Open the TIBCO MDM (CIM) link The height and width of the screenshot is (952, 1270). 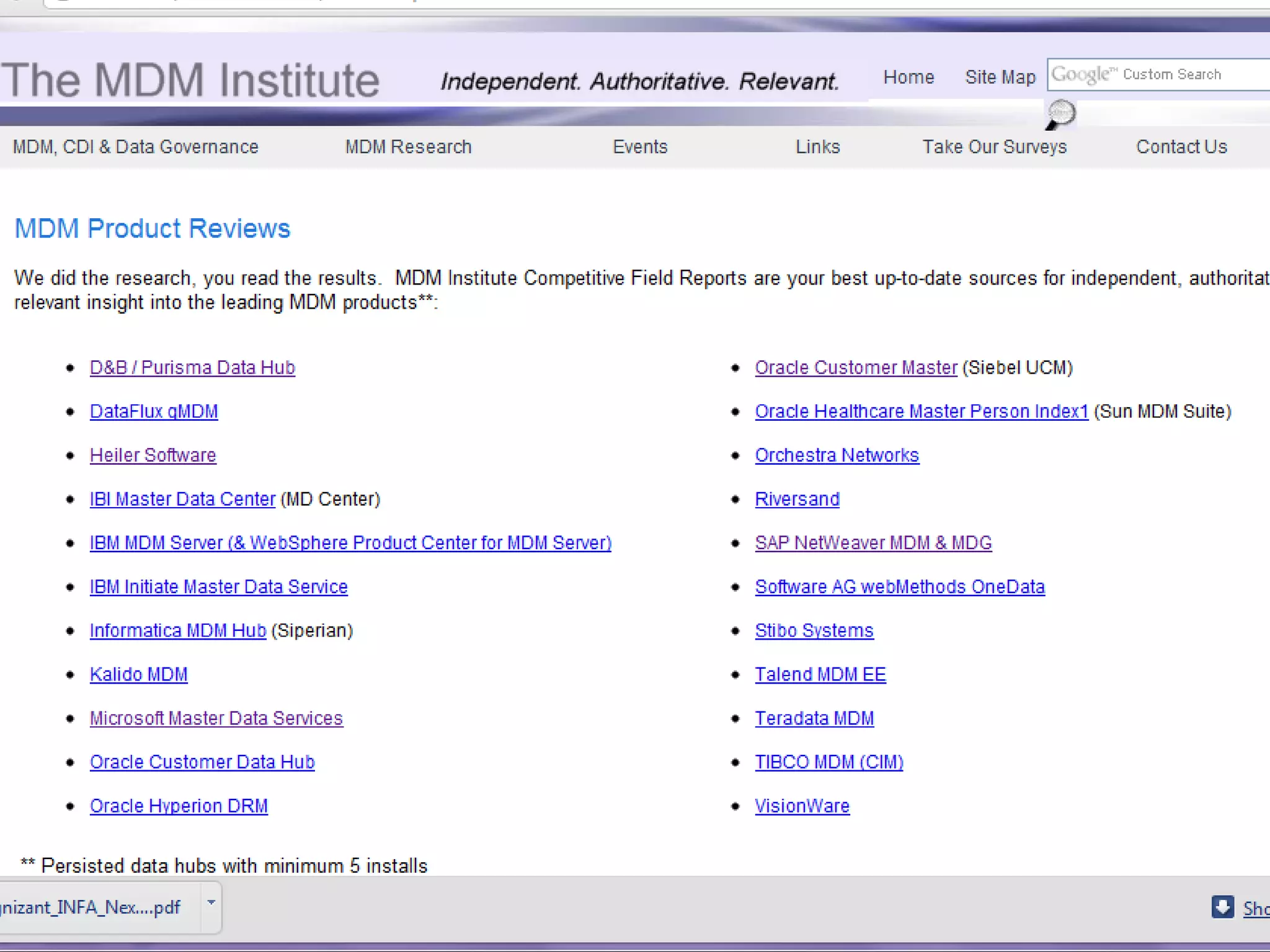(x=829, y=762)
